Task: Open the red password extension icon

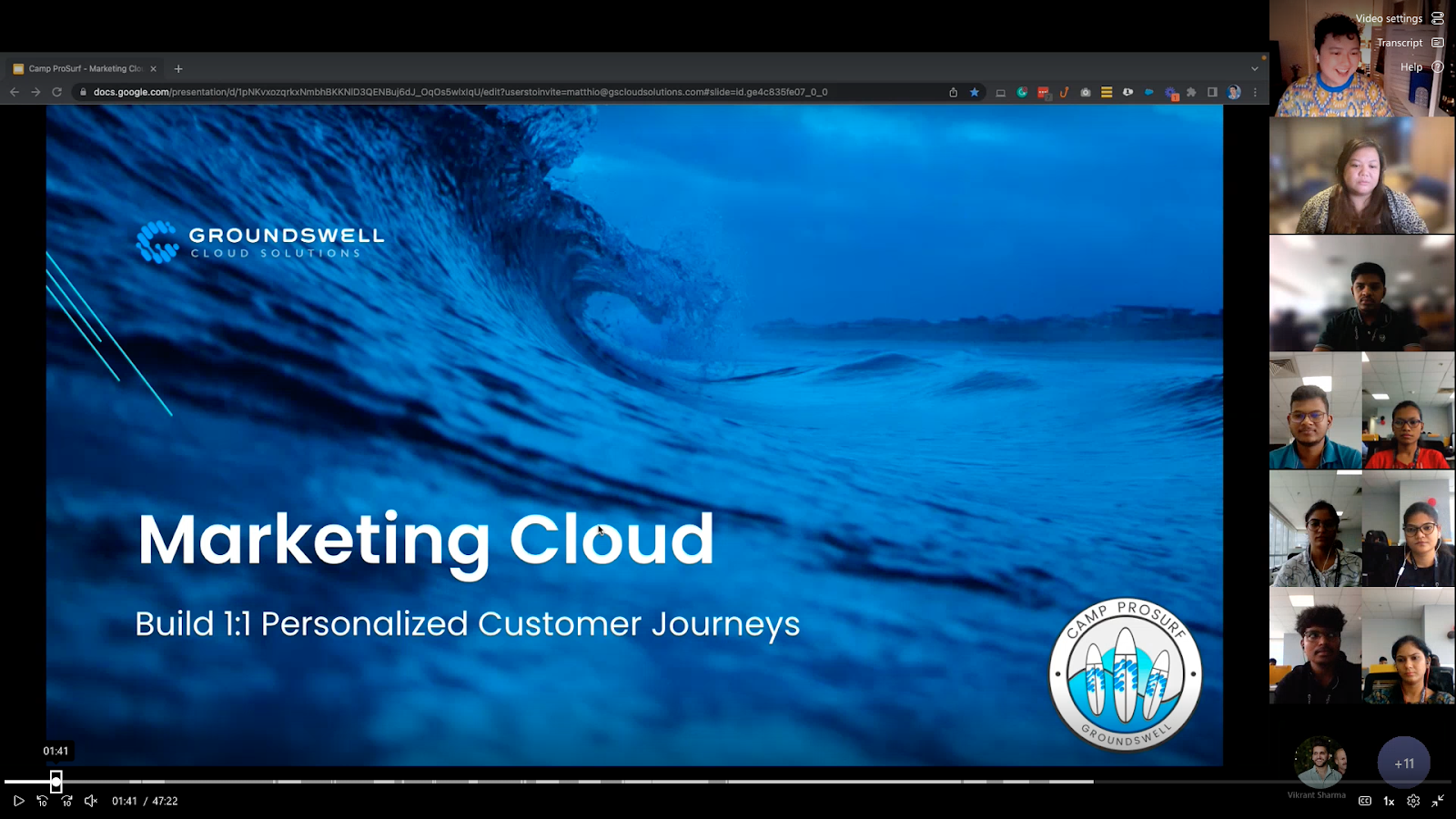Action: coord(1044,92)
